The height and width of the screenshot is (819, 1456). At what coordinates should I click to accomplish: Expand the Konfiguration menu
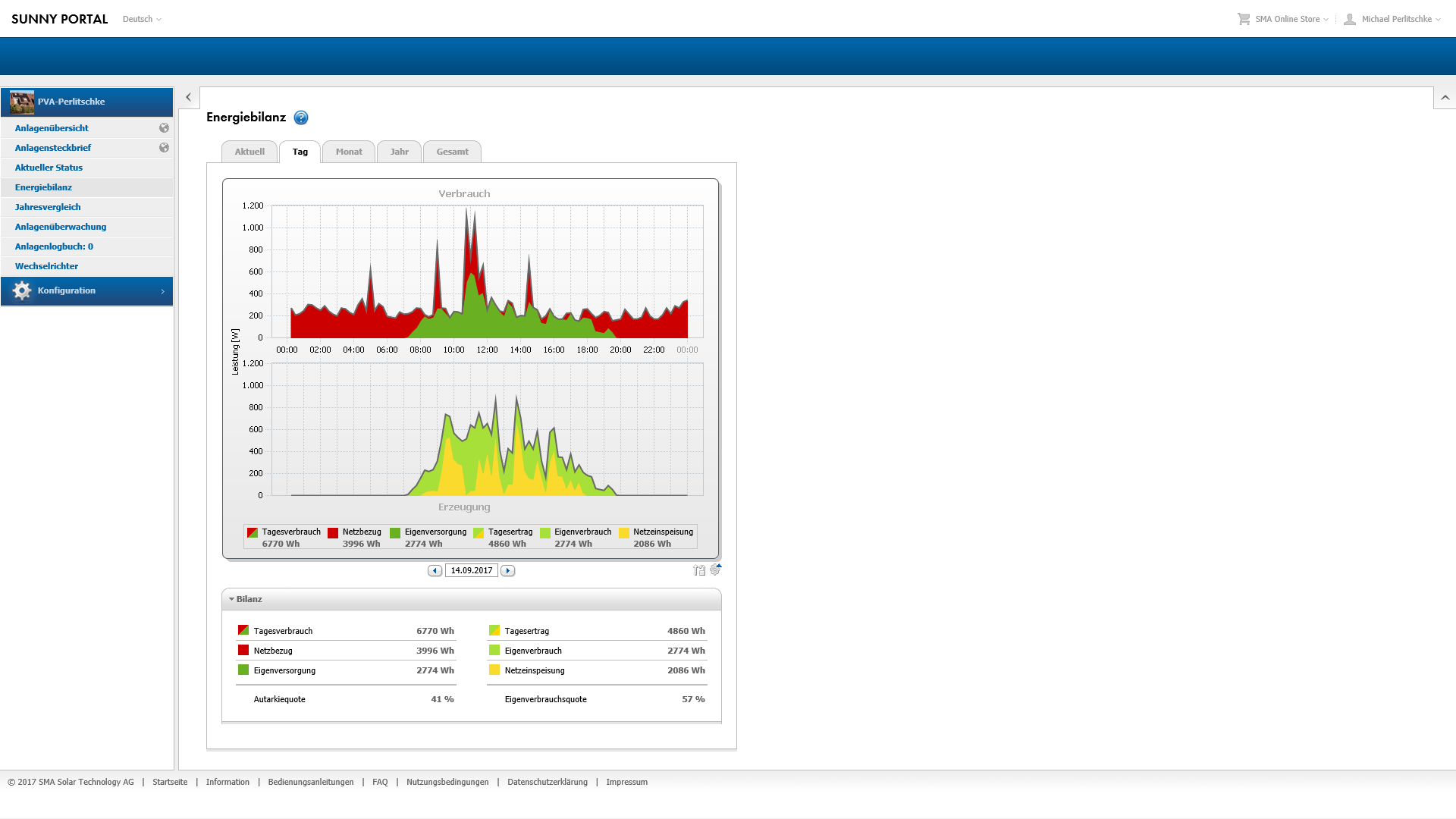(86, 291)
